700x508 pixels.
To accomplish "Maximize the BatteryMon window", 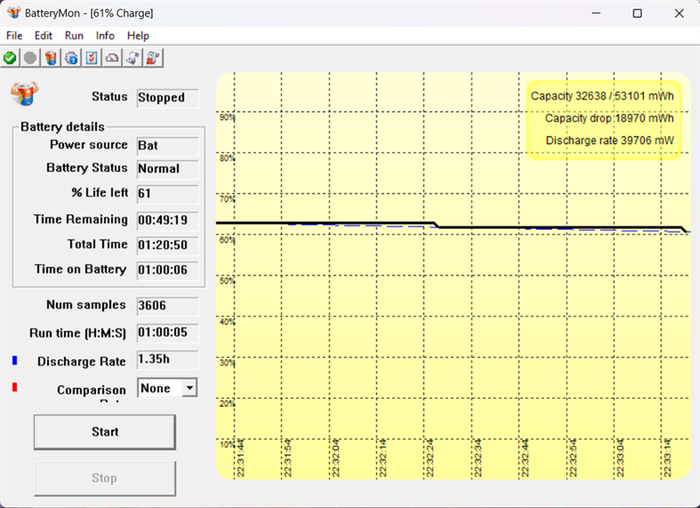I will [638, 13].
